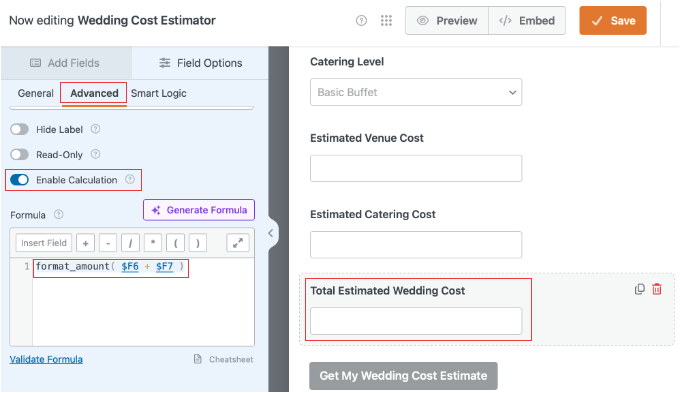Click the $F6 field reference in formula

(x=130, y=266)
